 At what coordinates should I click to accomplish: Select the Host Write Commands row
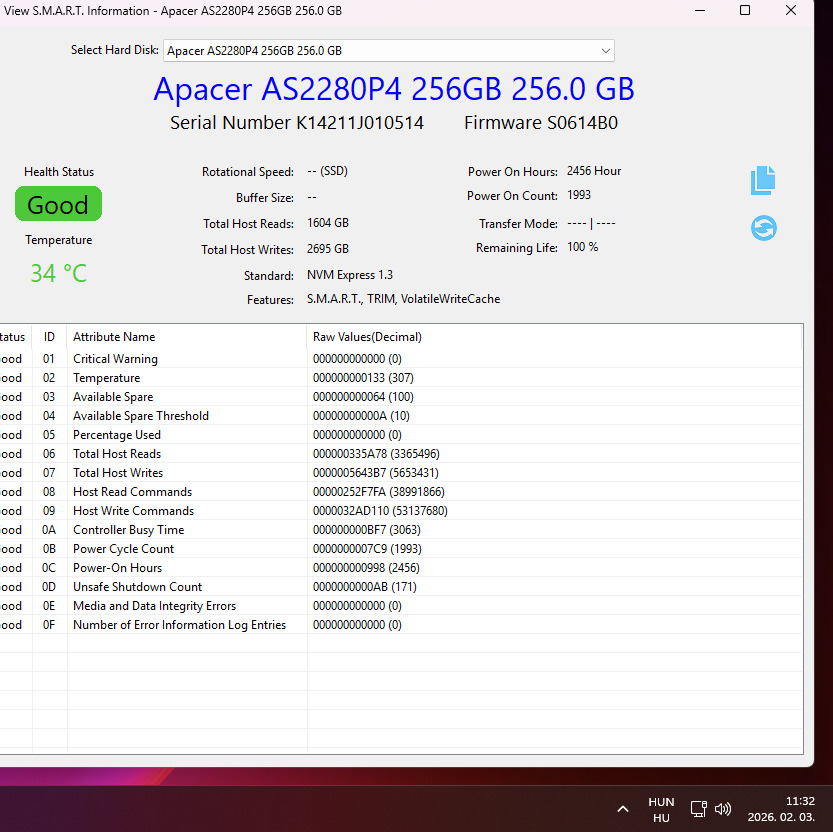pos(401,511)
